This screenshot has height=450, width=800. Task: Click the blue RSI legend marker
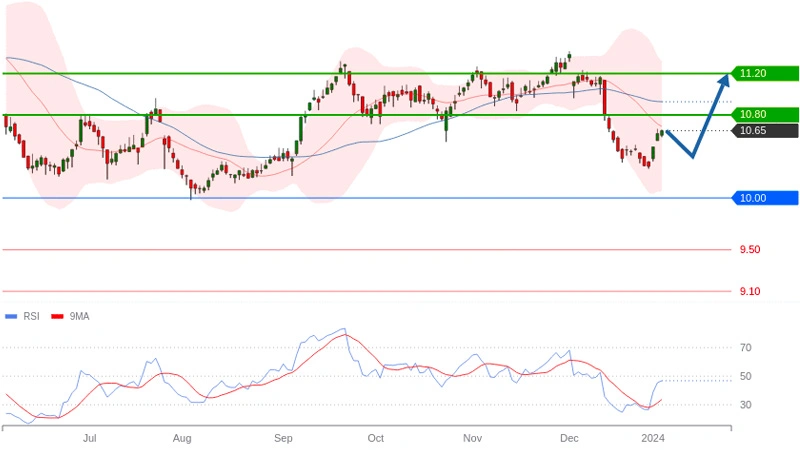click(11, 316)
